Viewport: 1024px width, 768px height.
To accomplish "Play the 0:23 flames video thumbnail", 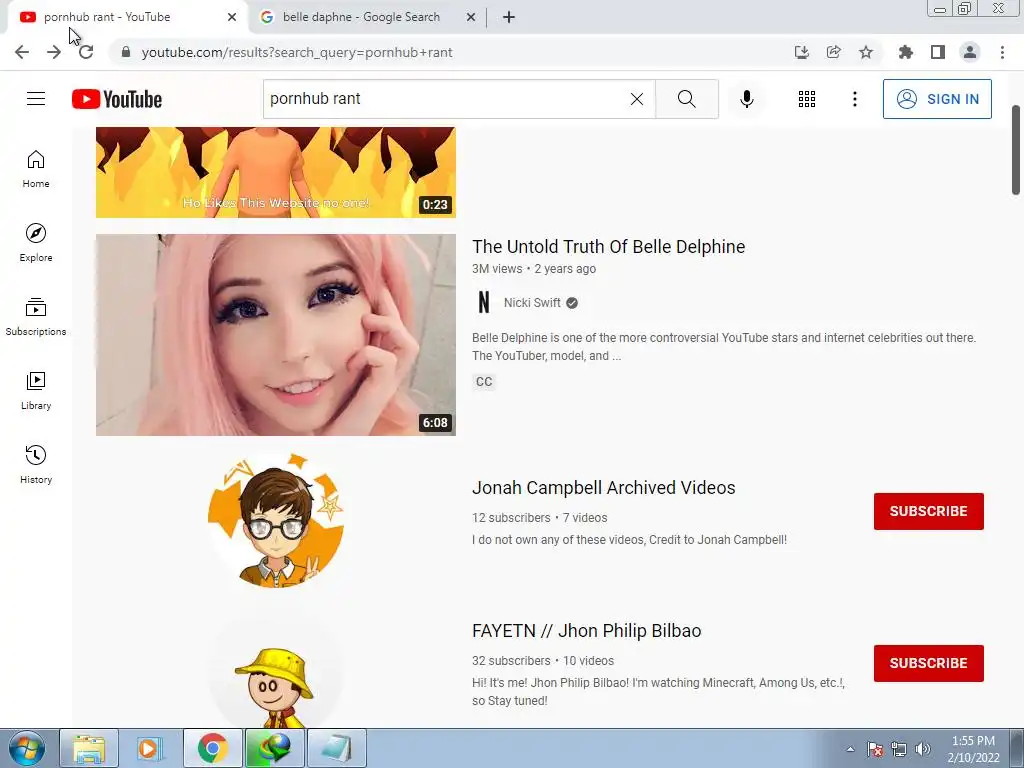I will tap(276, 172).
